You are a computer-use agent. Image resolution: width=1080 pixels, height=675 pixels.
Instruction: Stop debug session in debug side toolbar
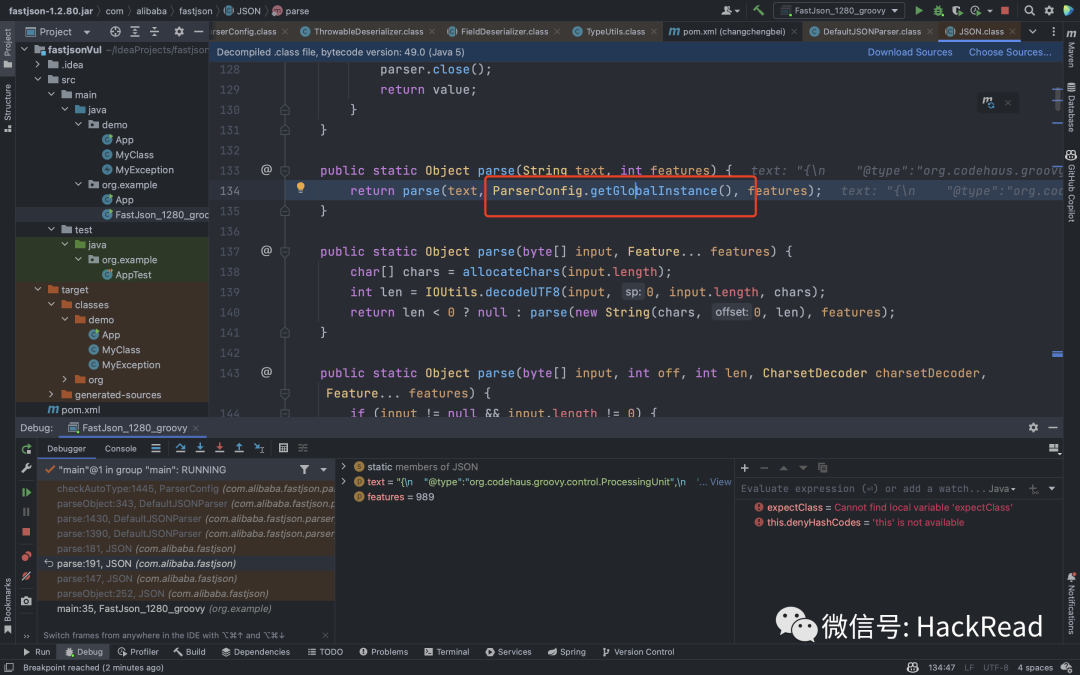point(26,532)
